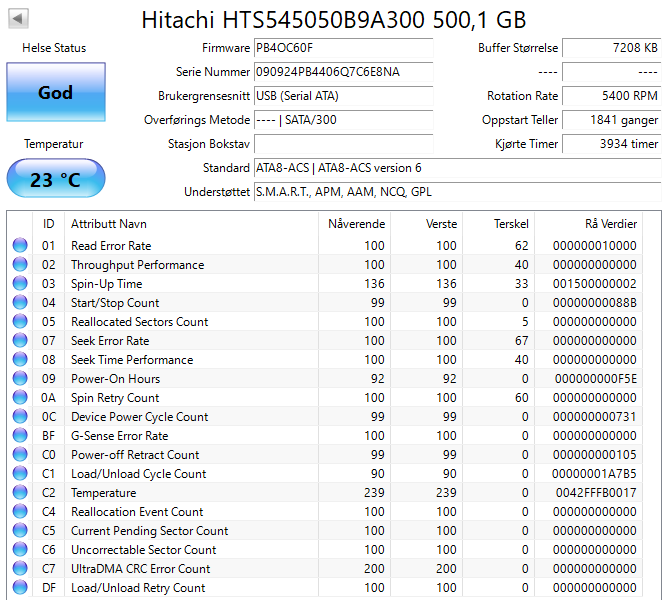This screenshot has height=600, width=667.
Task: Click status orb for G-Sense Error Rate
Action: pyautogui.click(x=20, y=436)
